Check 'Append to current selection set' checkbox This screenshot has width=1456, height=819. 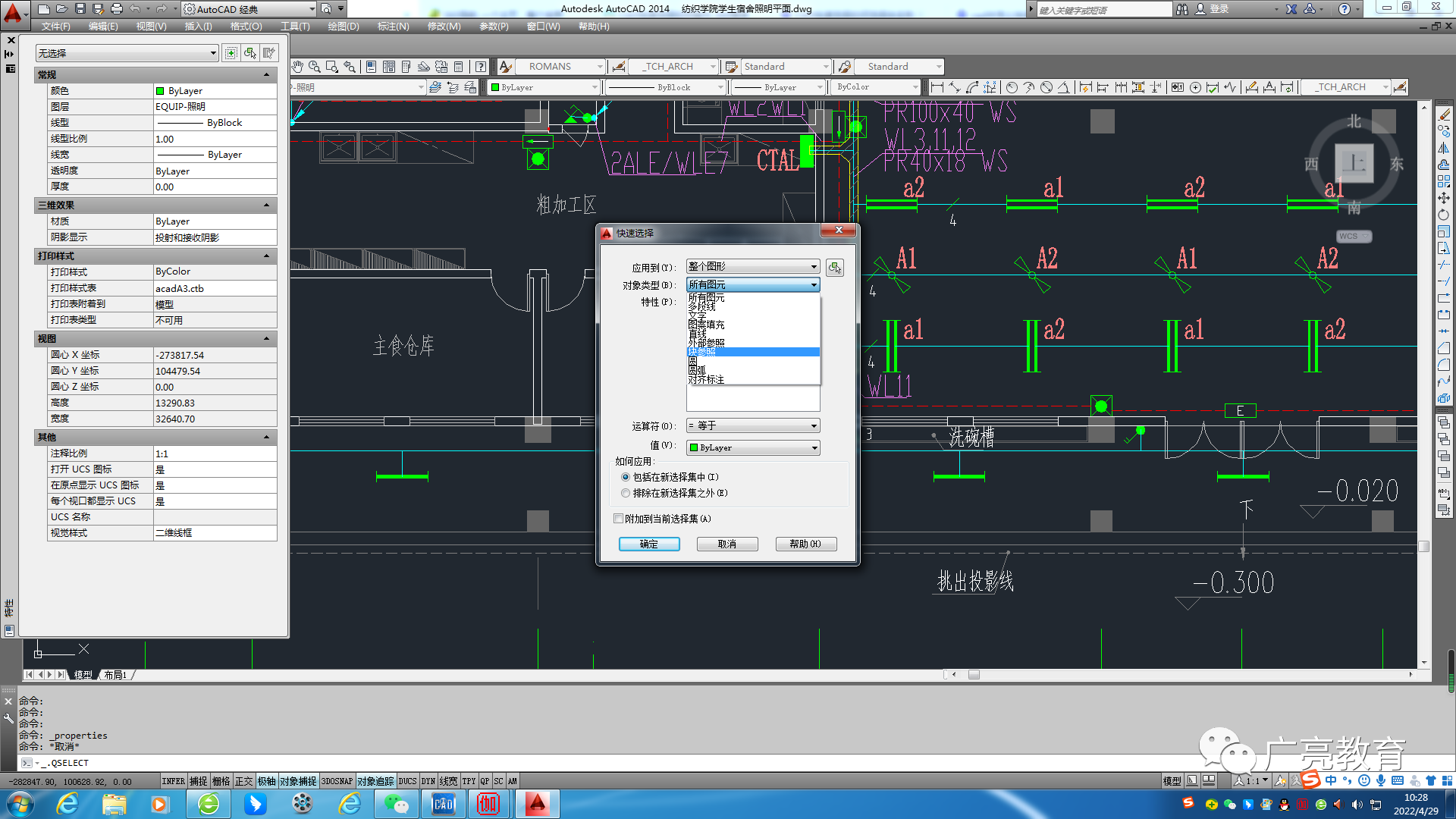(x=618, y=519)
